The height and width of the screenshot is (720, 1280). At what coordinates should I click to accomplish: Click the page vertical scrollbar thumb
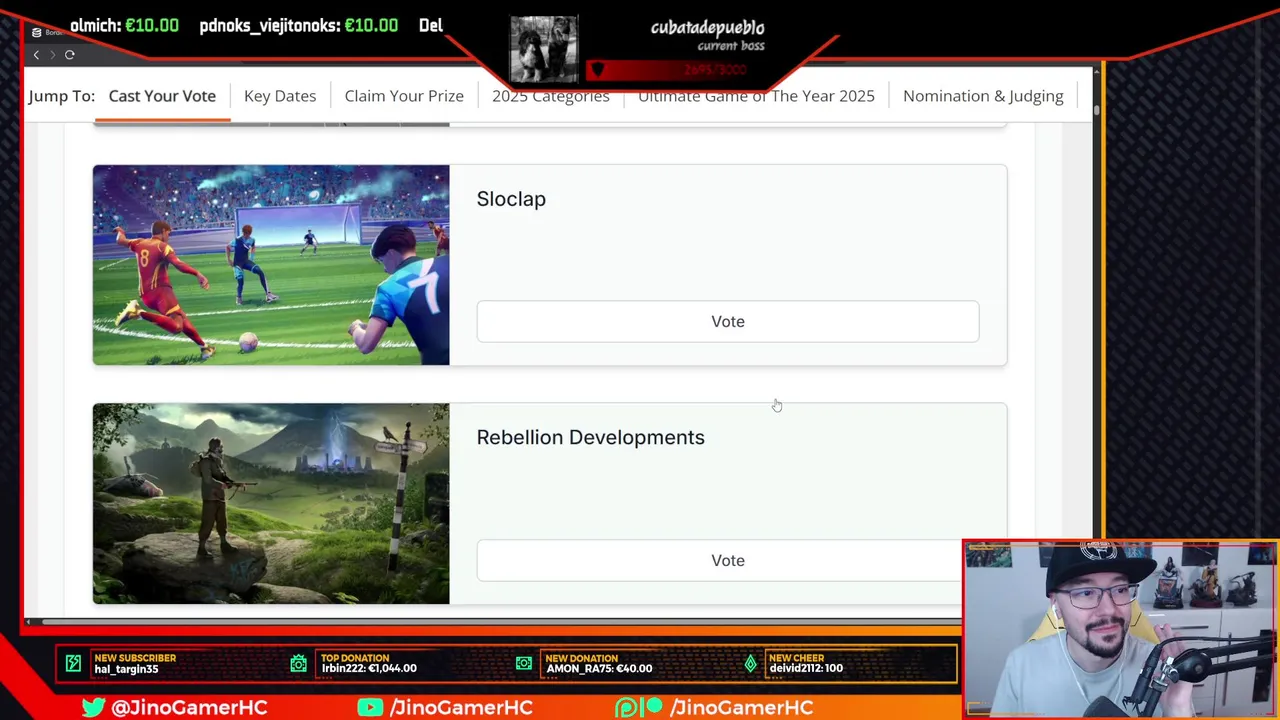[x=1096, y=110]
